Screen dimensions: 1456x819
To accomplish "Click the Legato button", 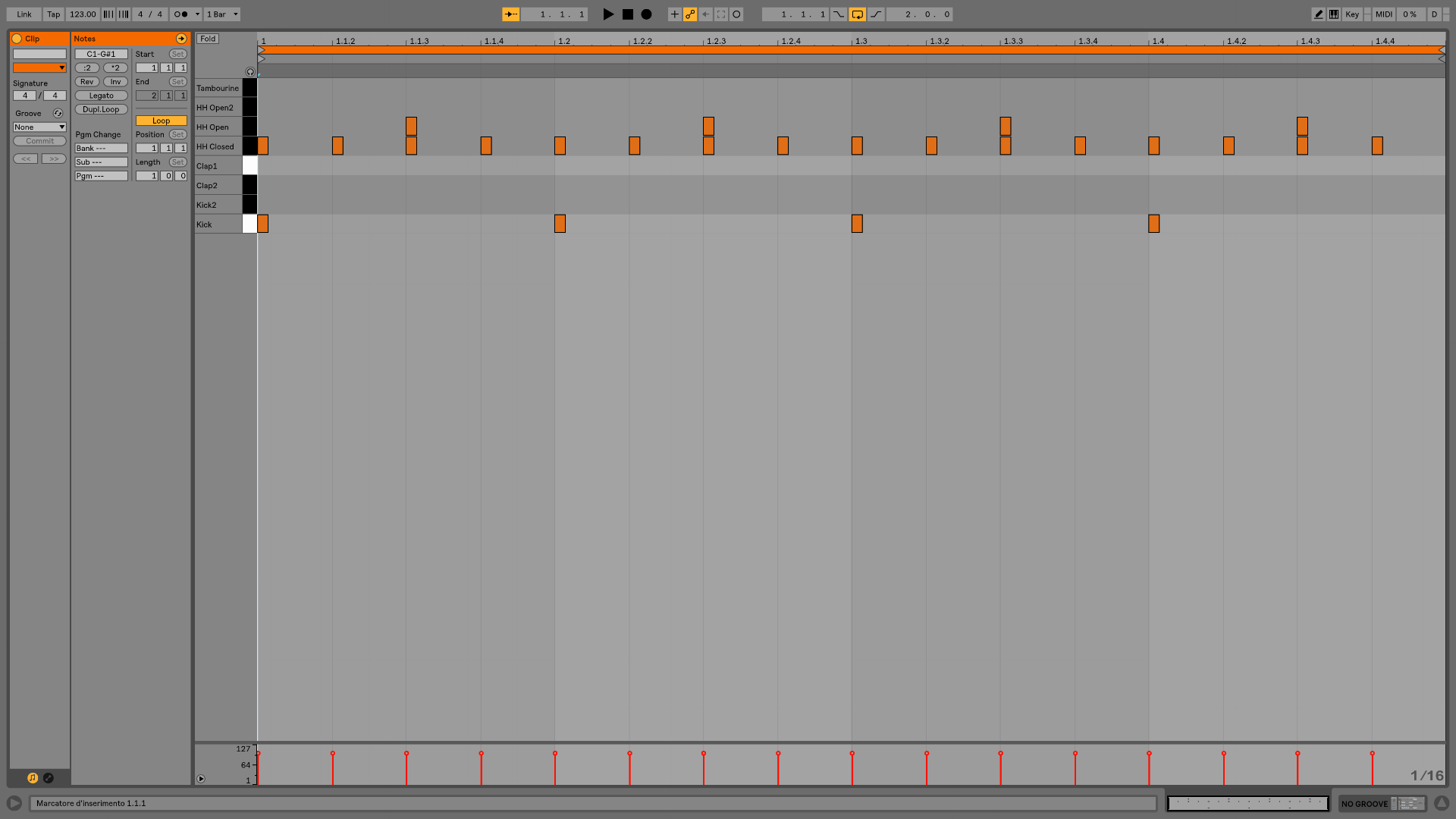I will [101, 96].
